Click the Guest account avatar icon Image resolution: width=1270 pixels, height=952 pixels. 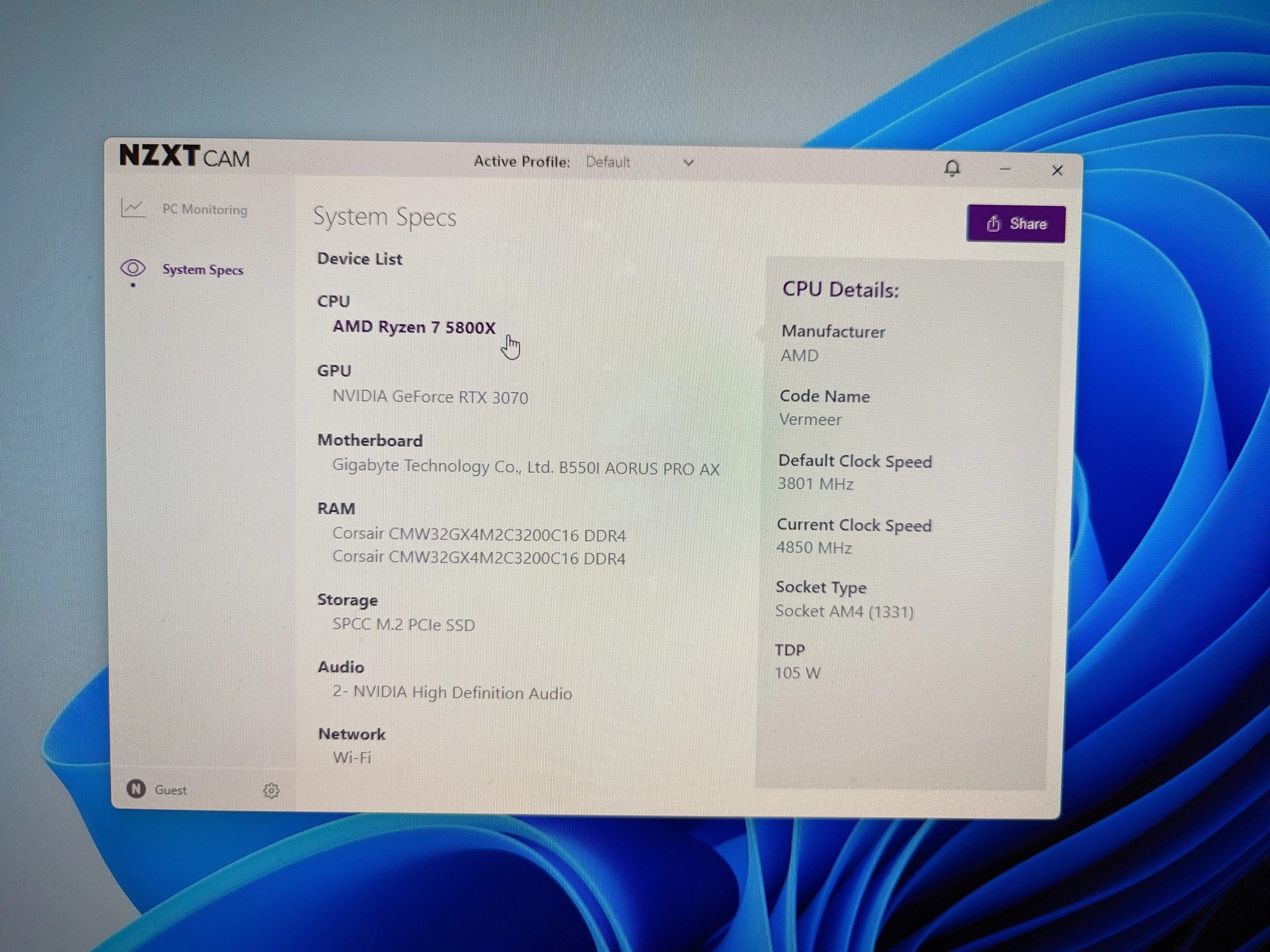click(136, 788)
